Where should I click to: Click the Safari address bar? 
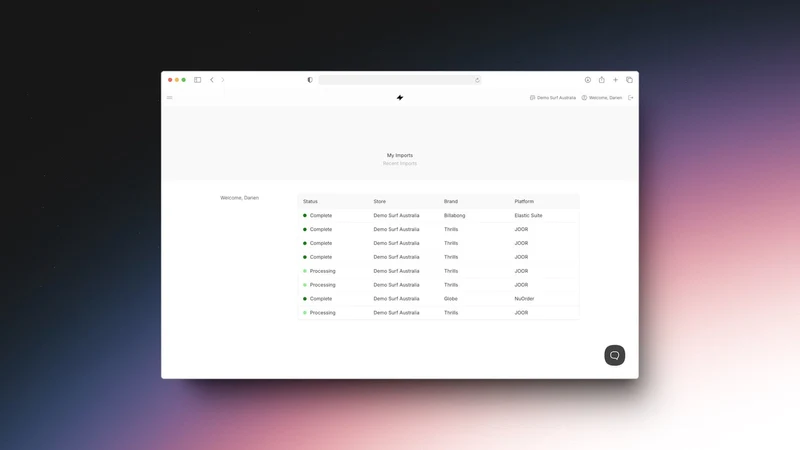(x=399, y=80)
